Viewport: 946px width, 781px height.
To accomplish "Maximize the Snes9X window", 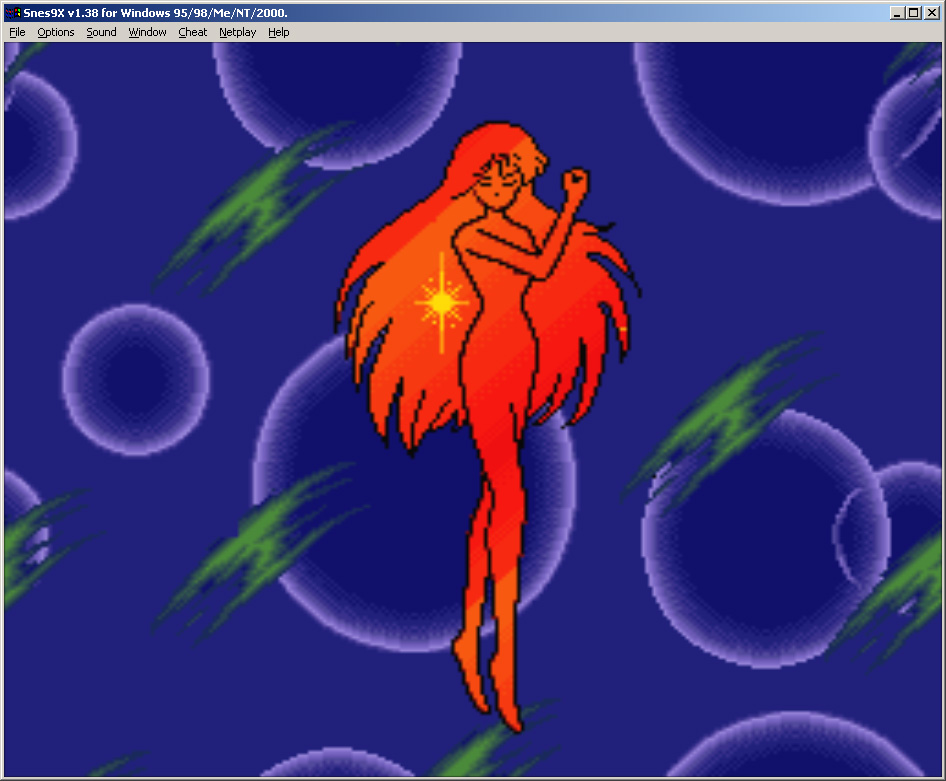I will (x=914, y=13).
